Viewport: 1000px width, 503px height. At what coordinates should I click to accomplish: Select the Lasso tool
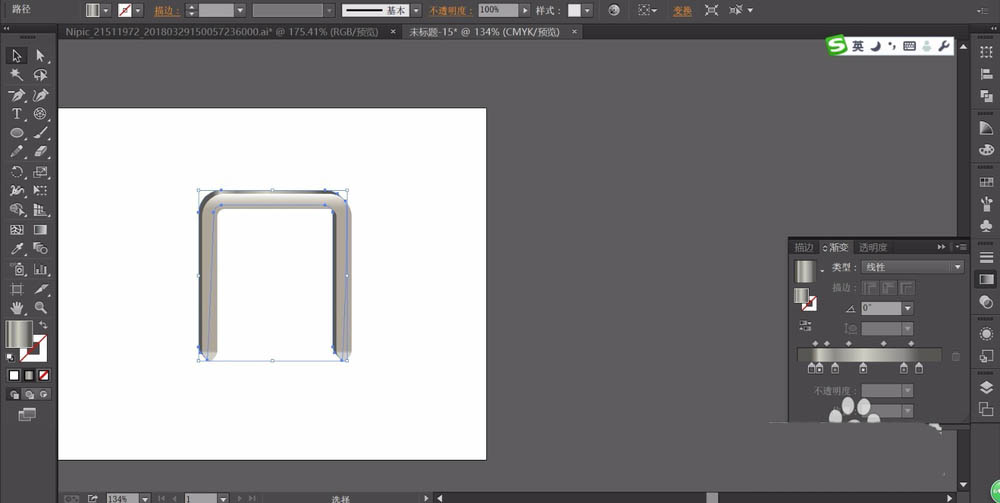click(40, 75)
